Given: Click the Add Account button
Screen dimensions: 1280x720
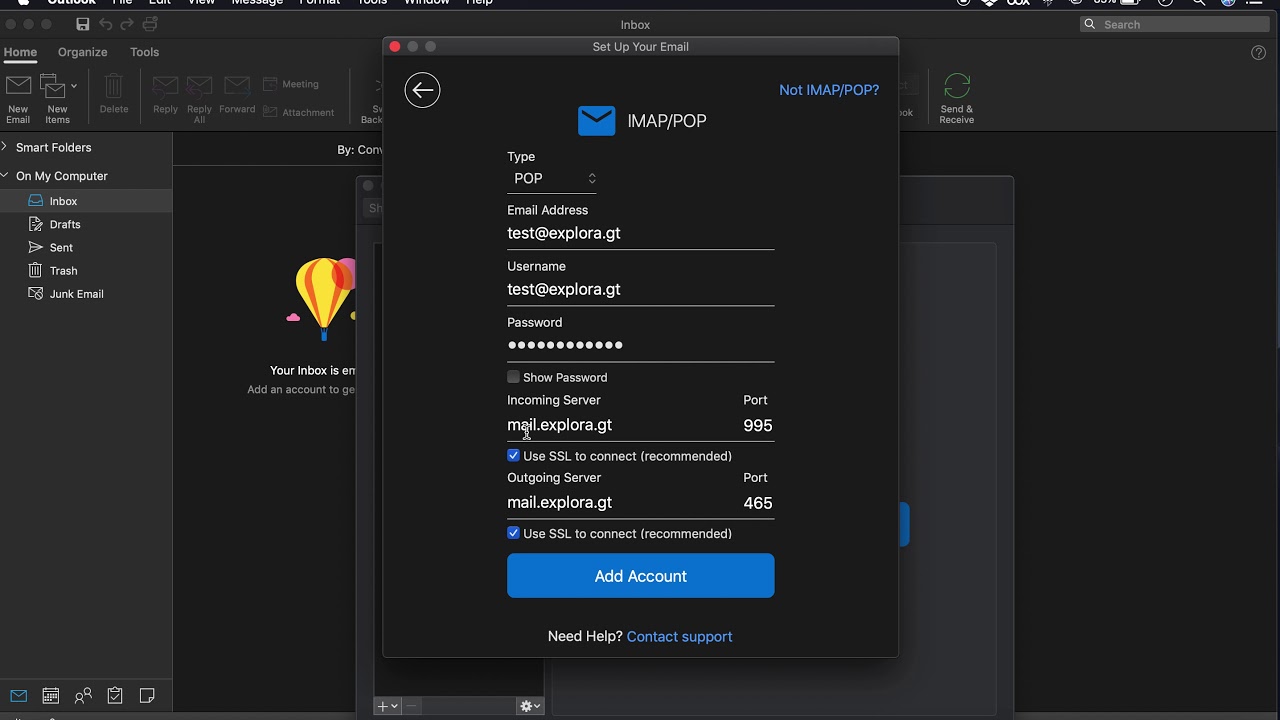Looking at the screenshot, I should (641, 576).
